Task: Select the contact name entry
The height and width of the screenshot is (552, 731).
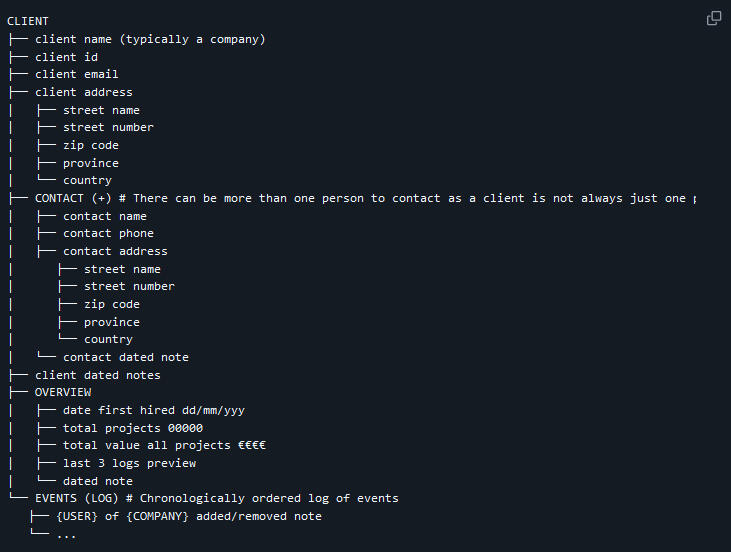Action: (105, 216)
